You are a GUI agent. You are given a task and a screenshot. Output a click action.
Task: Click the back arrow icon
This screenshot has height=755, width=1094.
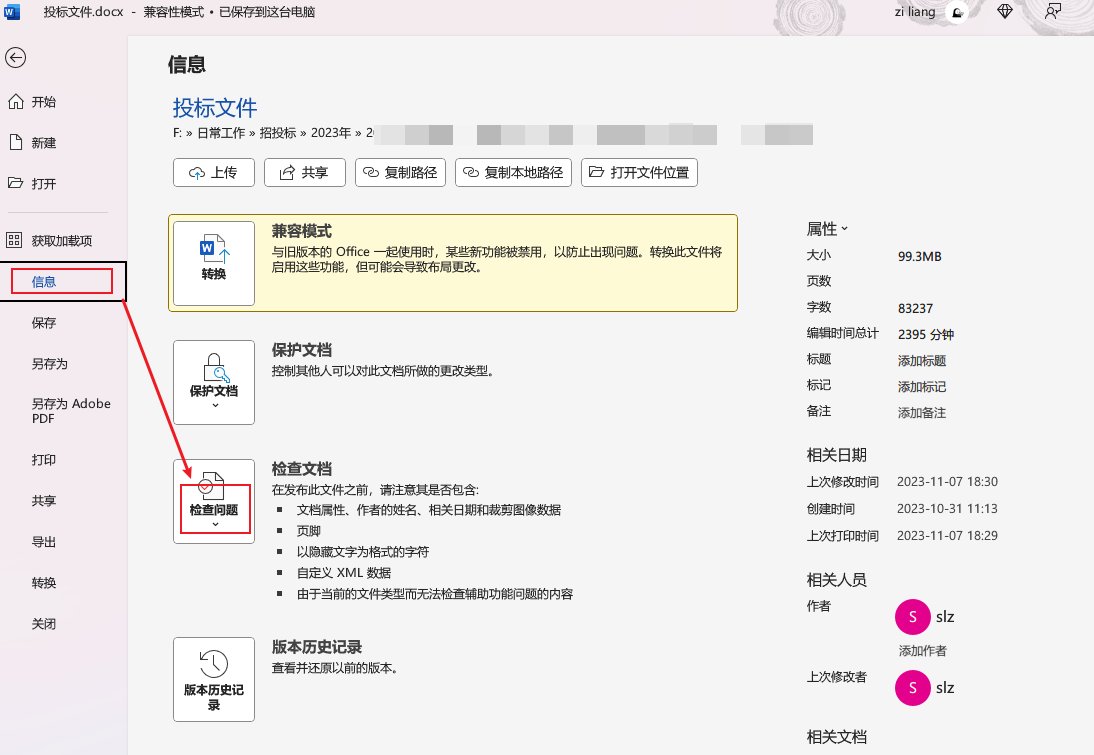click(x=15, y=58)
